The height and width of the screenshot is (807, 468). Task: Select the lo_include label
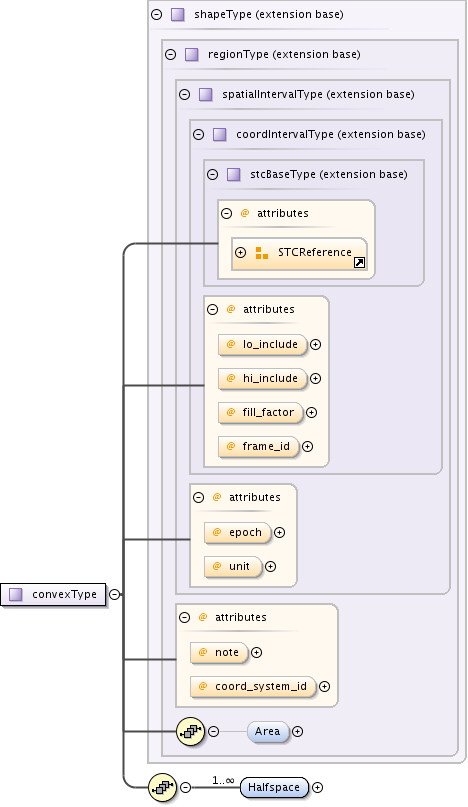tap(270, 344)
